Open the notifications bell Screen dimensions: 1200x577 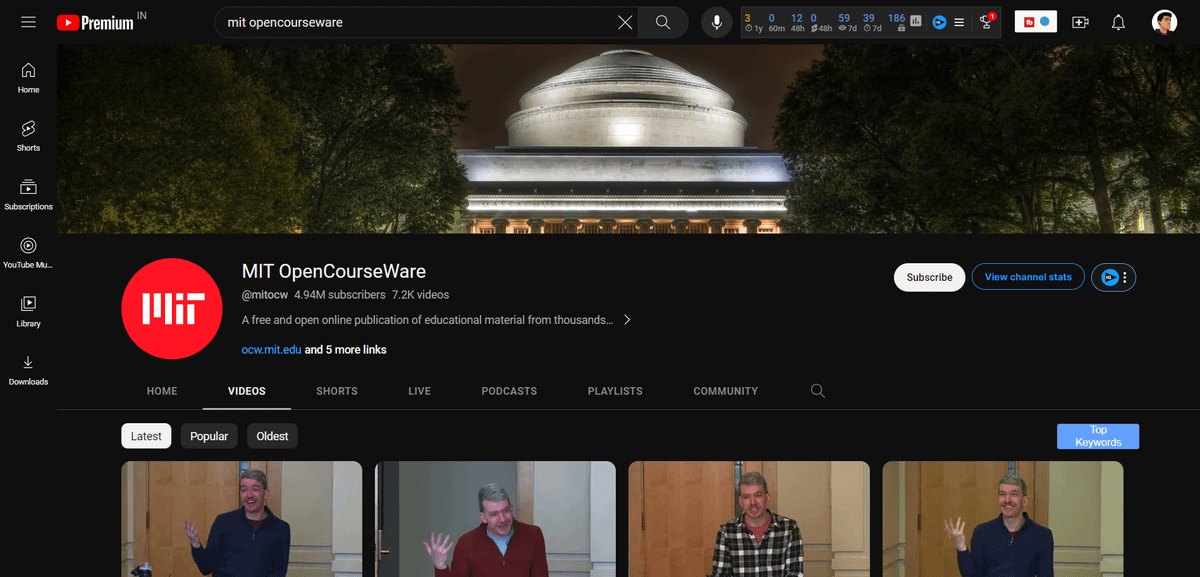click(1119, 22)
